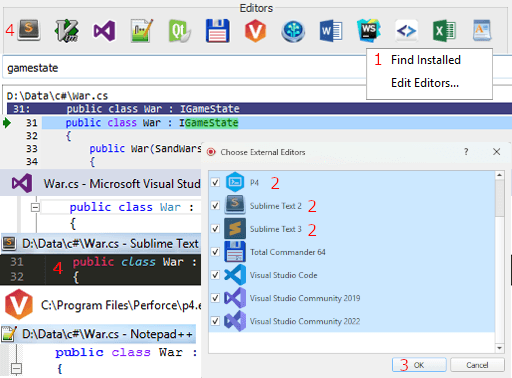Click the Visual Studio Code icon in list

tap(235, 275)
